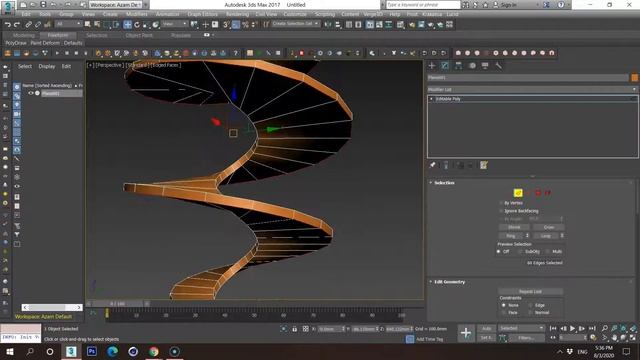Select Edge sub-object level icon
640x360 pixels.
pyautogui.click(x=518, y=193)
